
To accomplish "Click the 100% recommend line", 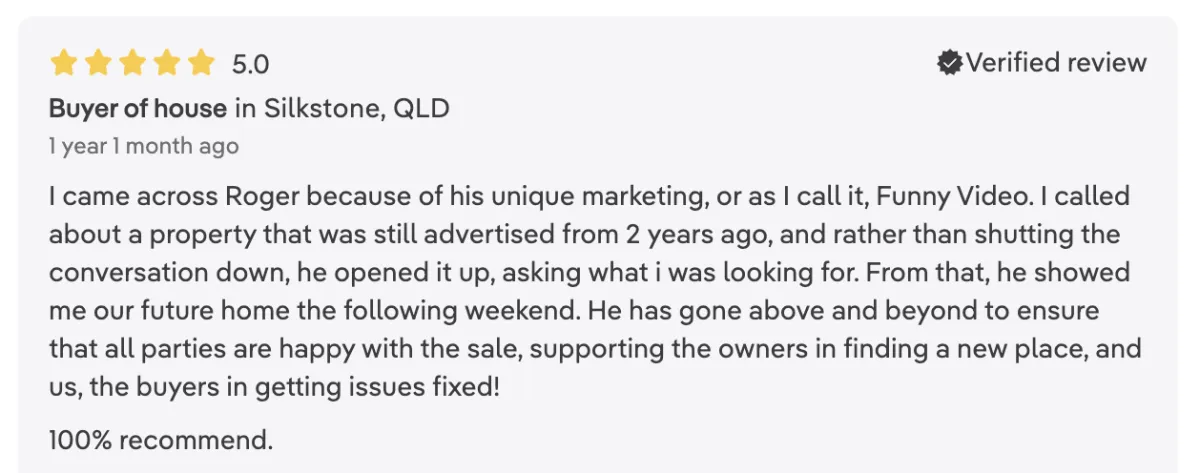I will [161, 438].
